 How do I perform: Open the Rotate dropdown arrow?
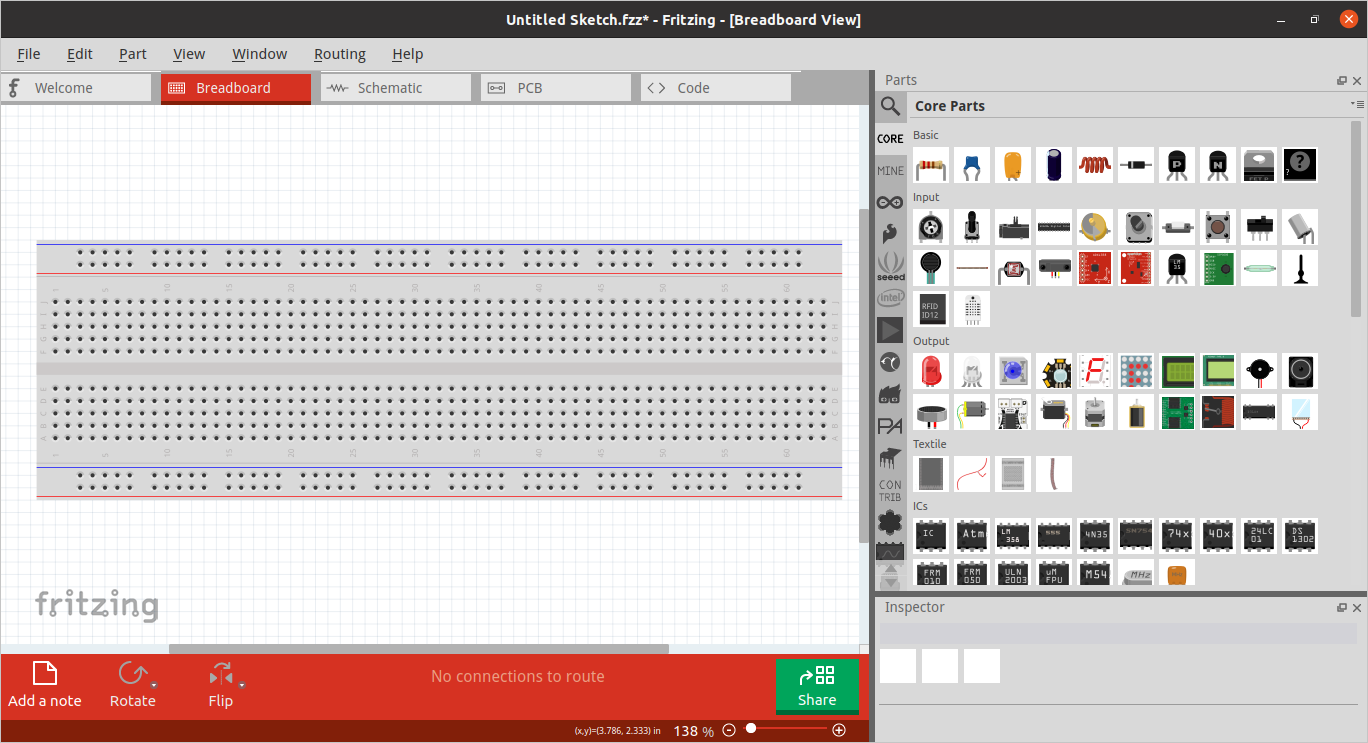(x=154, y=685)
